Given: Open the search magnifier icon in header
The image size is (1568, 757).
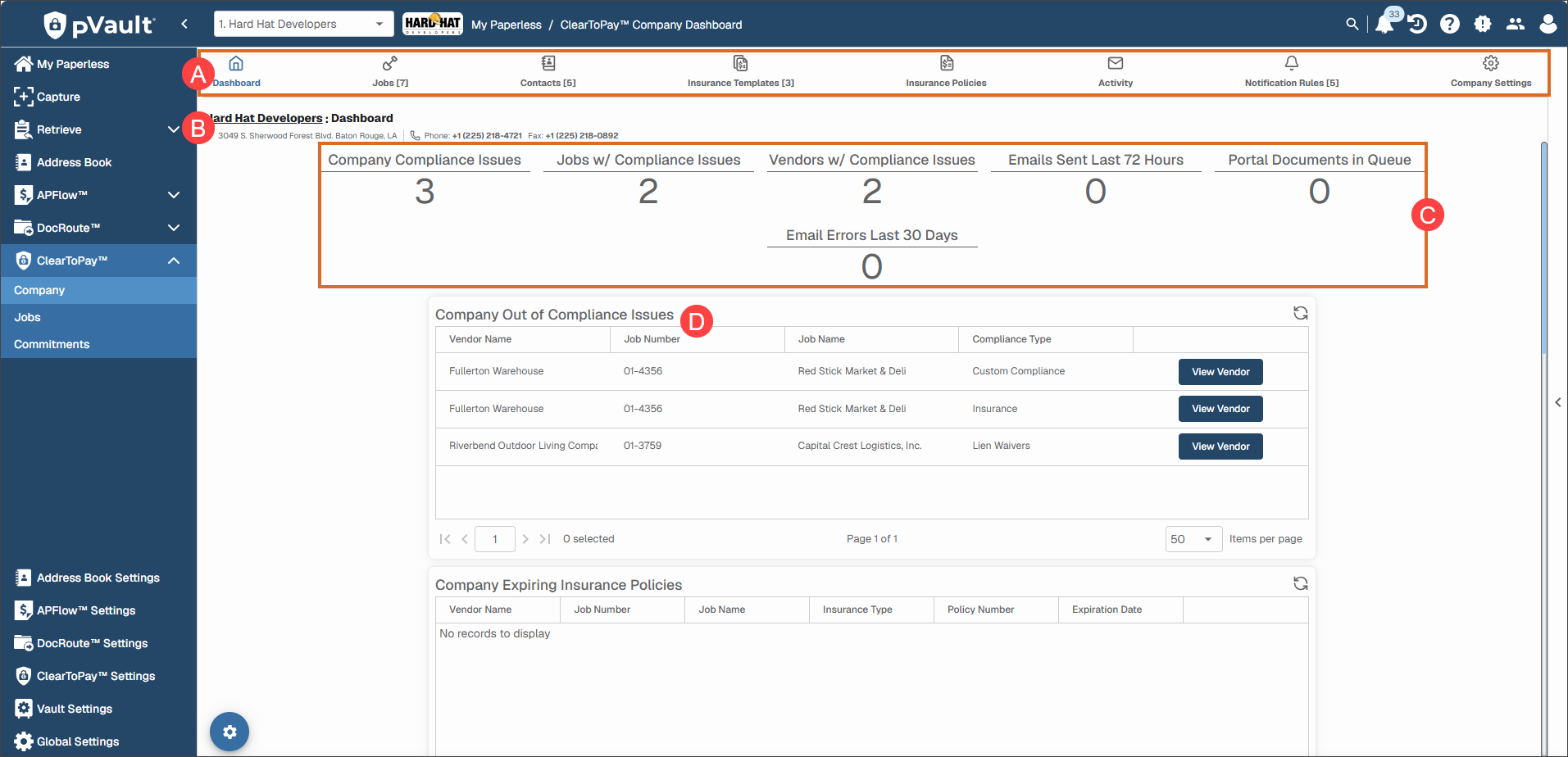Looking at the screenshot, I should (1352, 25).
